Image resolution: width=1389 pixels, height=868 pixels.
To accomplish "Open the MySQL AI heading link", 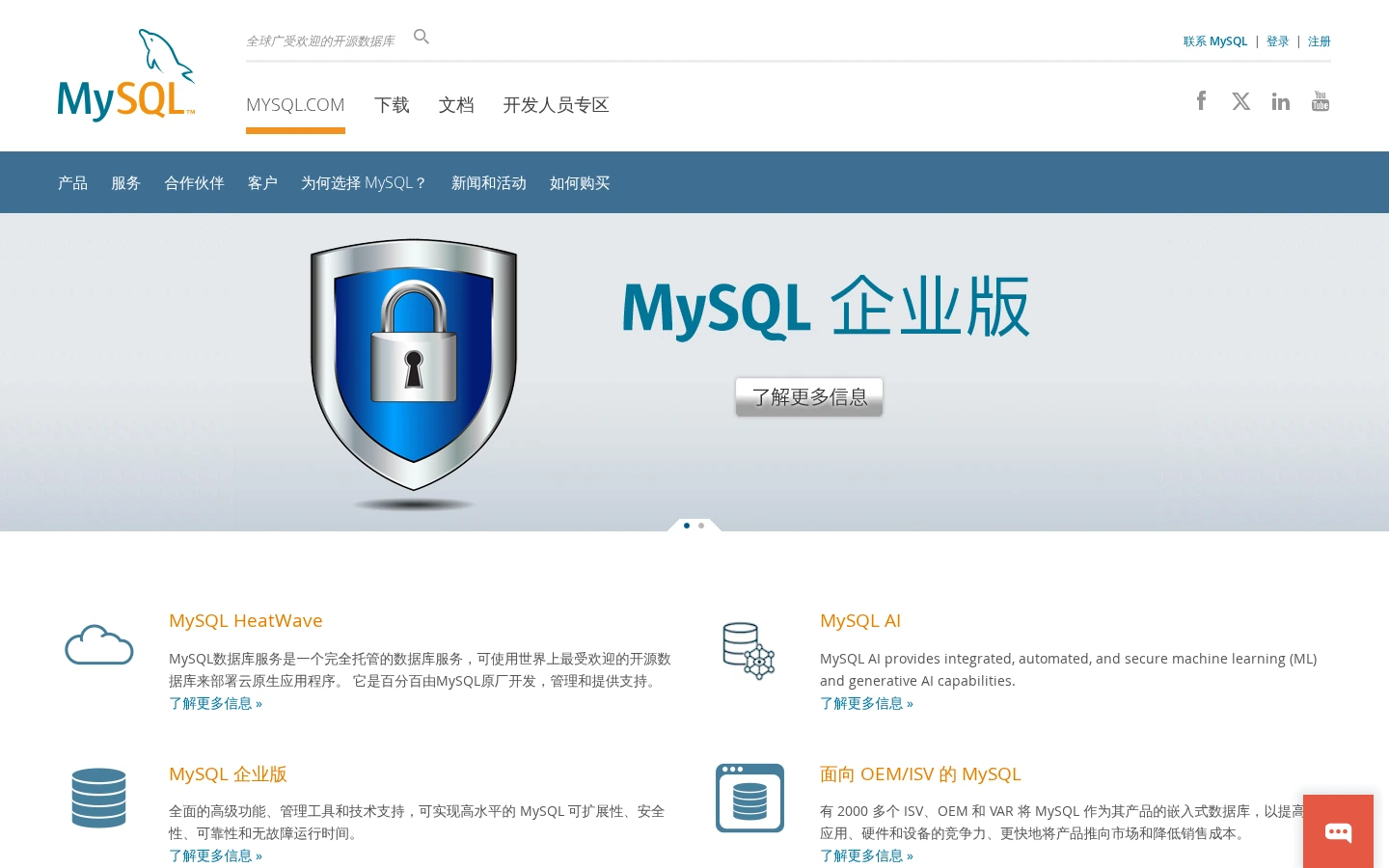I will click(860, 620).
